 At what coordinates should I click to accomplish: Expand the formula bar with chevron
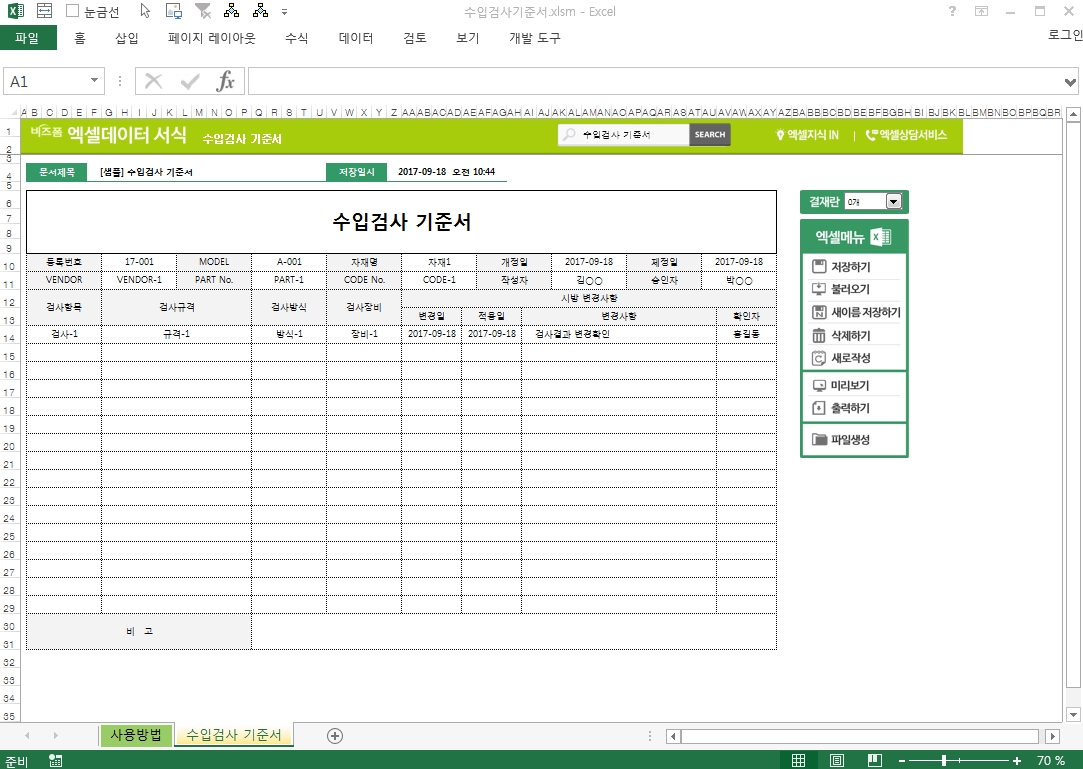pyautogui.click(x=1071, y=82)
